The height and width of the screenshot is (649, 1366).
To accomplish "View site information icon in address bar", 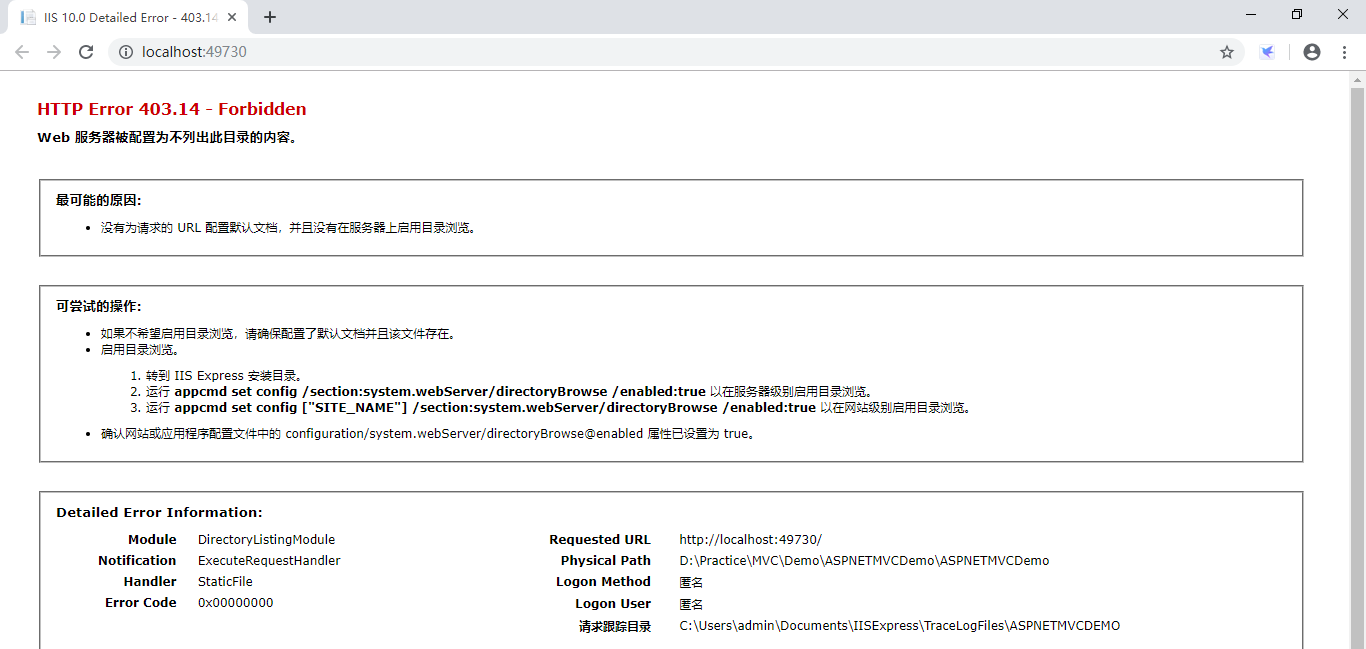I will 126,52.
